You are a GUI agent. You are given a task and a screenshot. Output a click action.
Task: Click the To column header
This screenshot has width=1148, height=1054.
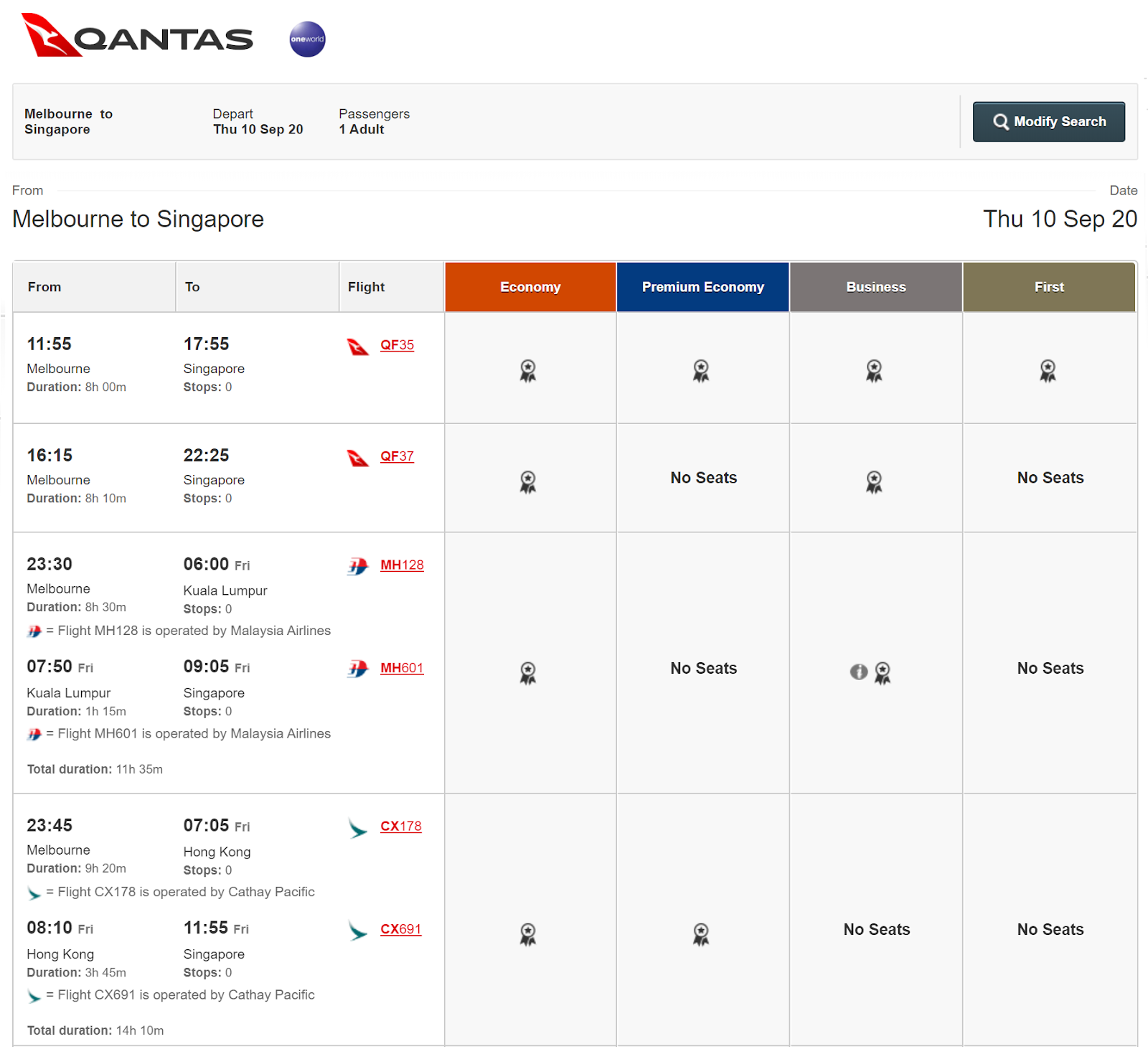pos(258,287)
